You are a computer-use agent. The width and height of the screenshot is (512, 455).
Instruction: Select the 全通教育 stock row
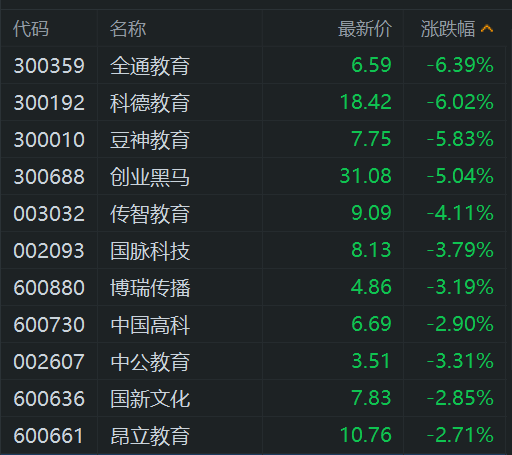coord(253,65)
